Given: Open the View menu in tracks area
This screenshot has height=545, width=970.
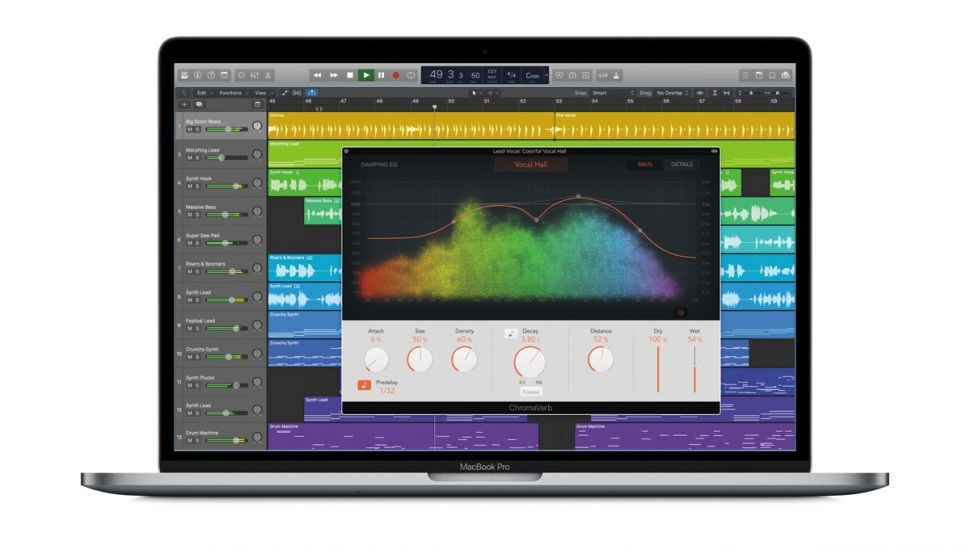Looking at the screenshot, I should [x=264, y=93].
